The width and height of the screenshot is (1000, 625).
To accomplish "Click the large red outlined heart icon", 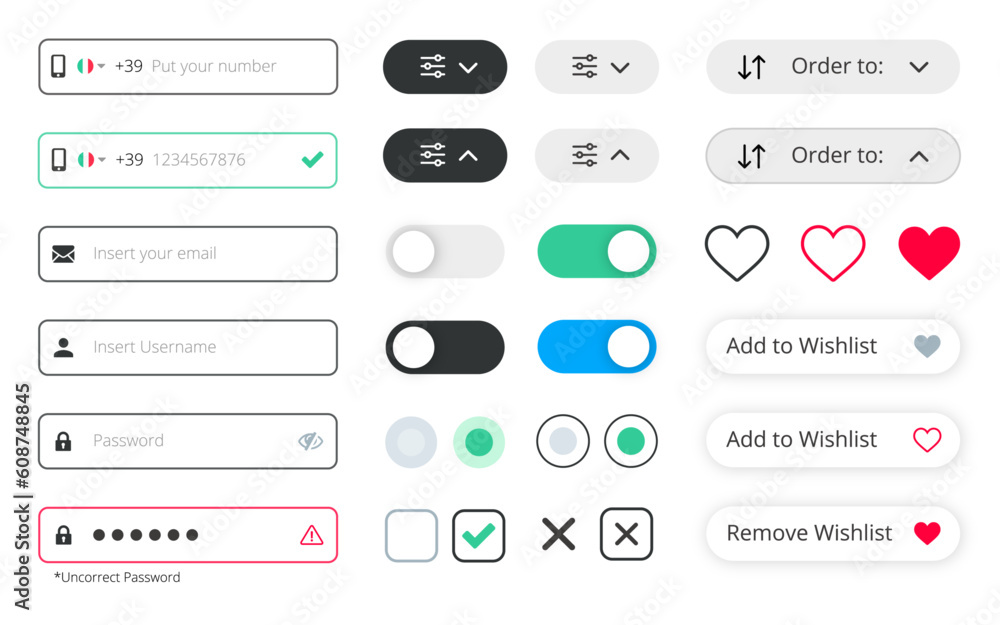I will pyautogui.click(x=833, y=253).
